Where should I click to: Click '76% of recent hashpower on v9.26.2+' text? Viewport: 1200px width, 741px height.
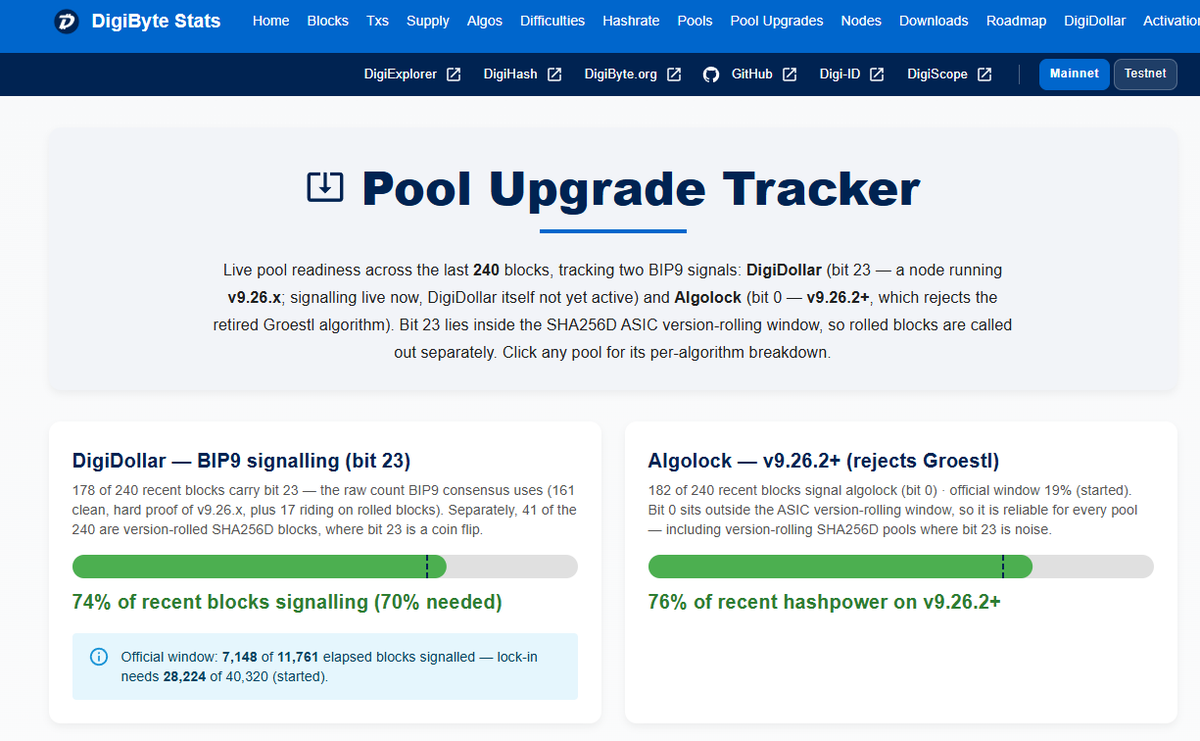pos(825,602)
